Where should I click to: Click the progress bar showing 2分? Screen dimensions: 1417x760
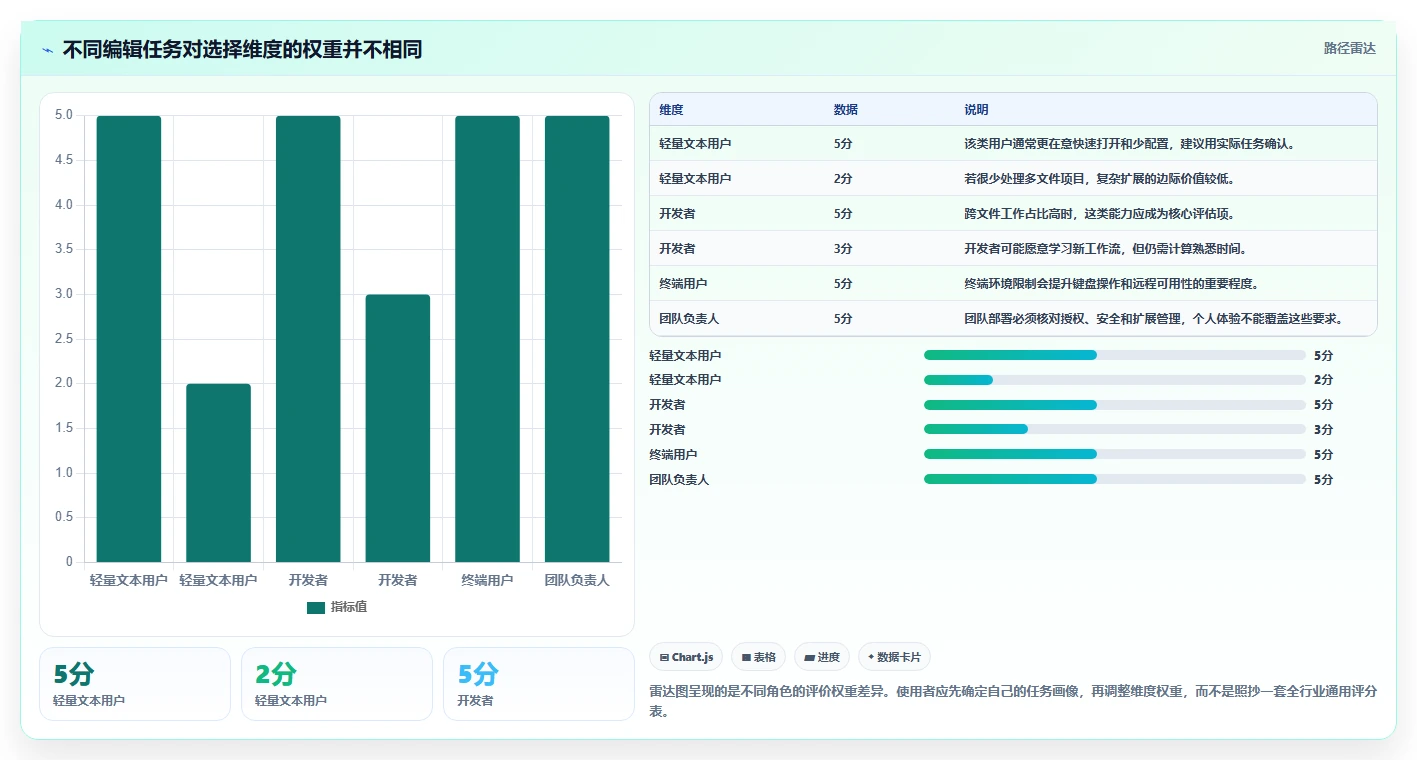pyautogui.click(x=1115, y=380)
